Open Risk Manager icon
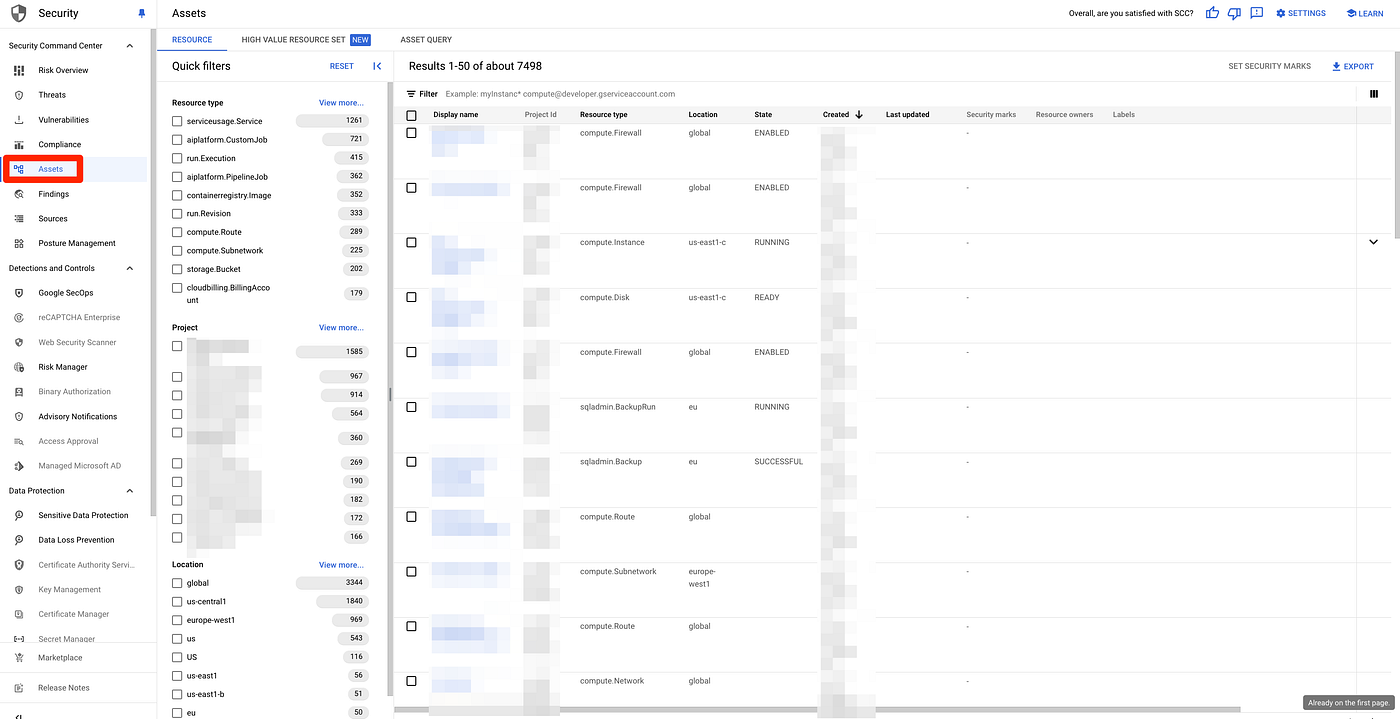 (19, 367)
